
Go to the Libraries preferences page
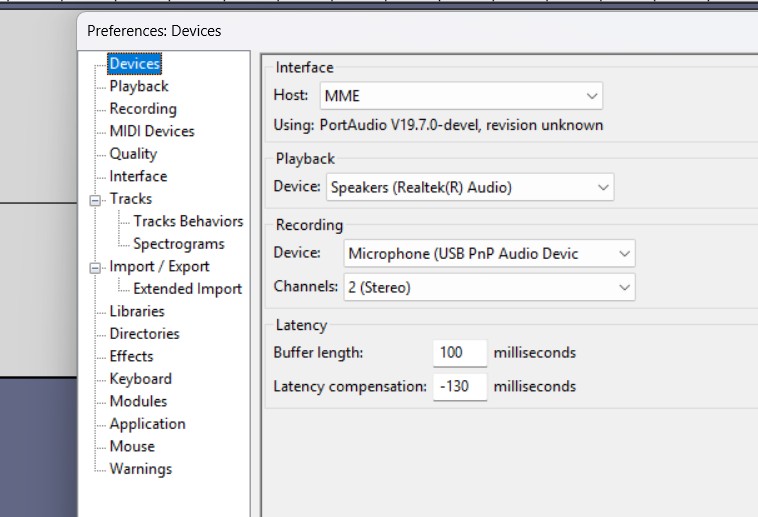[137, 311]
